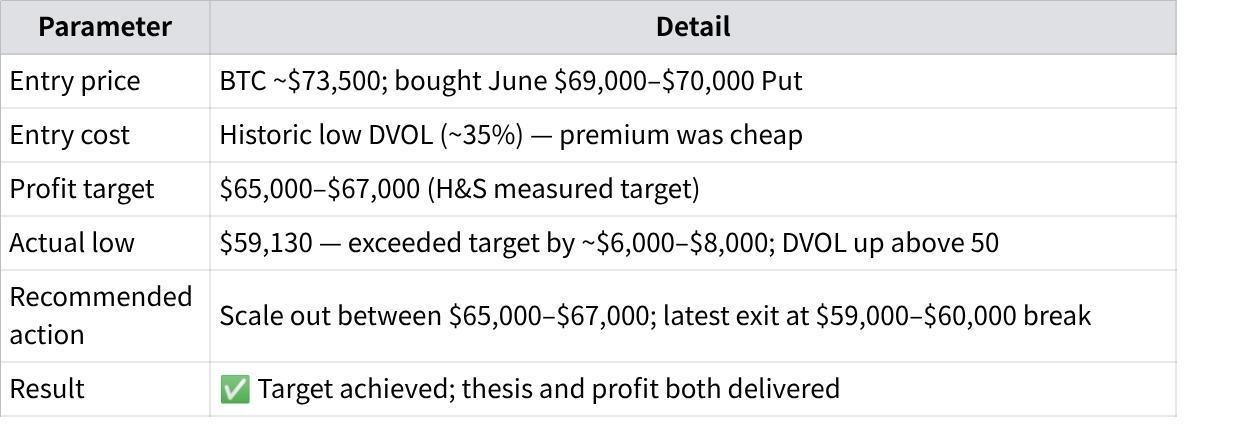The height and width of the screenshot is (424, 1233).
Task: Select the Entry cost label cell
Action: pos(105,135)
